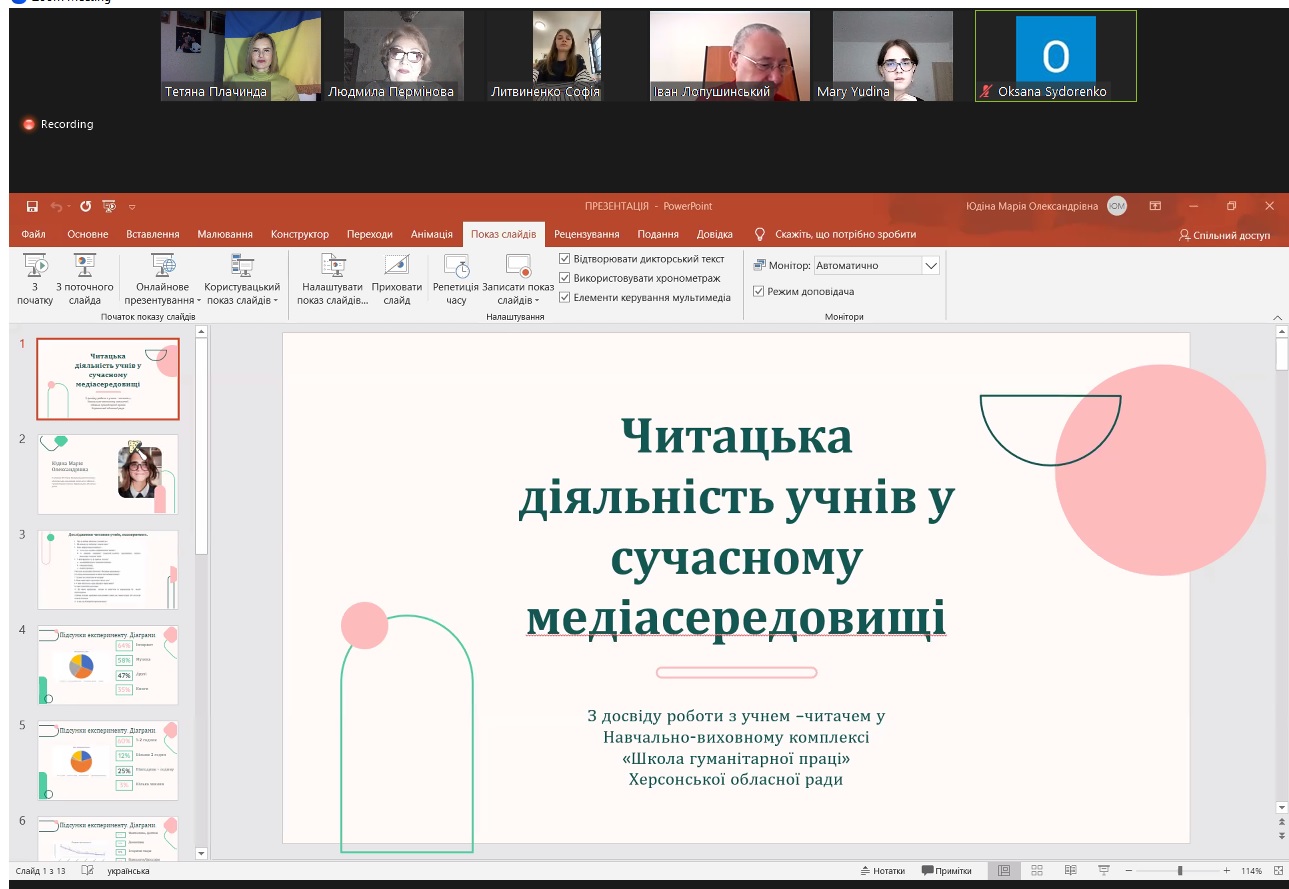
Task: Click the zoom slider handle in status bar
Action: [x=1180, y=871]
